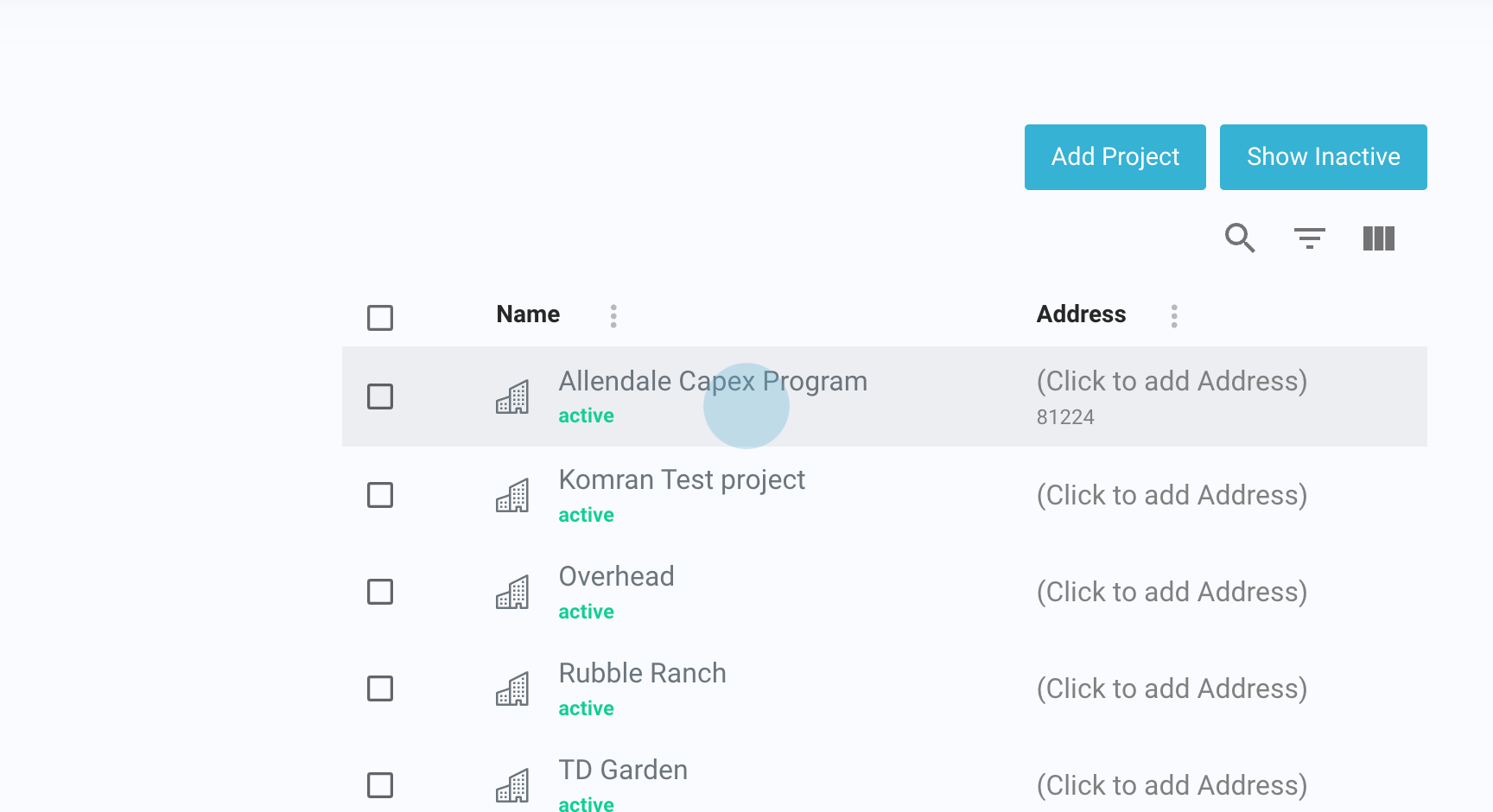This screenshot has height=812, width=1493.
Task: Click Allendale Capex Program building icon
Action: pyautogui.click(x=512, y=397)
